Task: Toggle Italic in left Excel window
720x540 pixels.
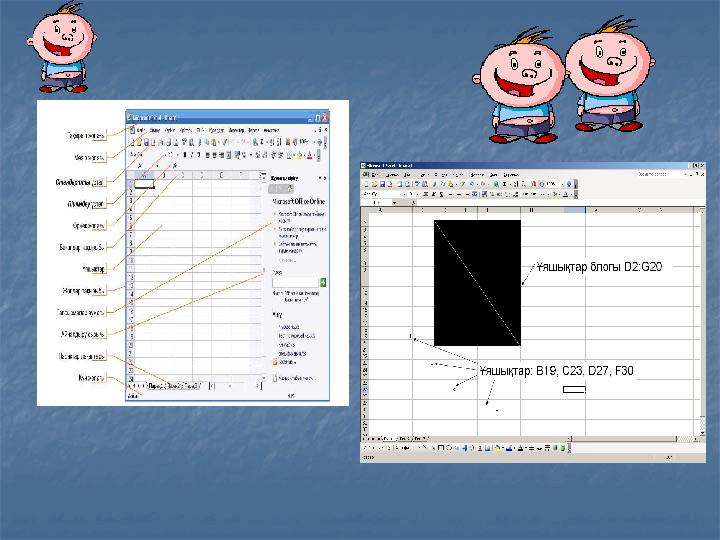Action: 192,155
